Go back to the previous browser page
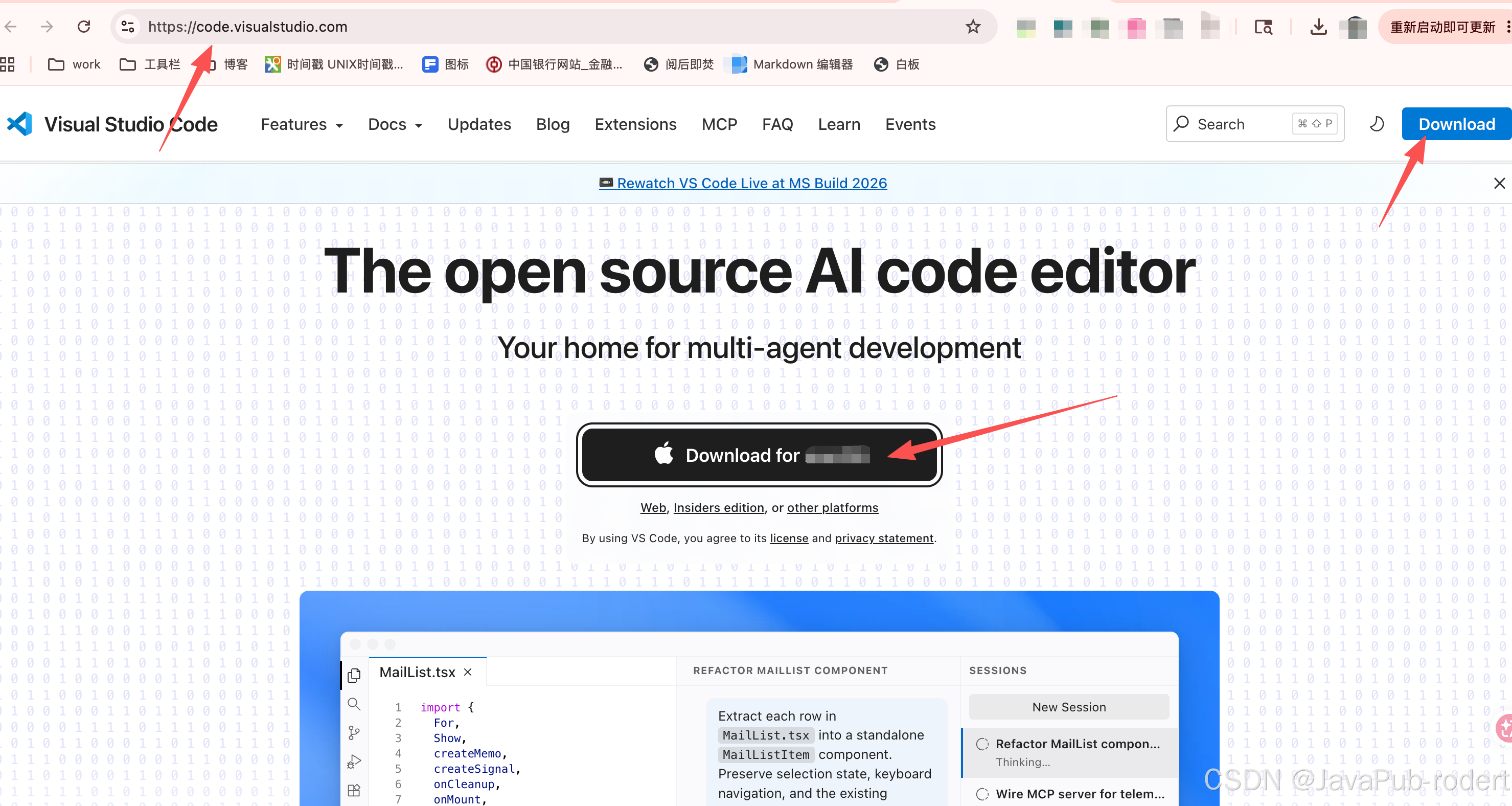The height and width of the screenshot is (806, 1512). click(x=11, y=27)
